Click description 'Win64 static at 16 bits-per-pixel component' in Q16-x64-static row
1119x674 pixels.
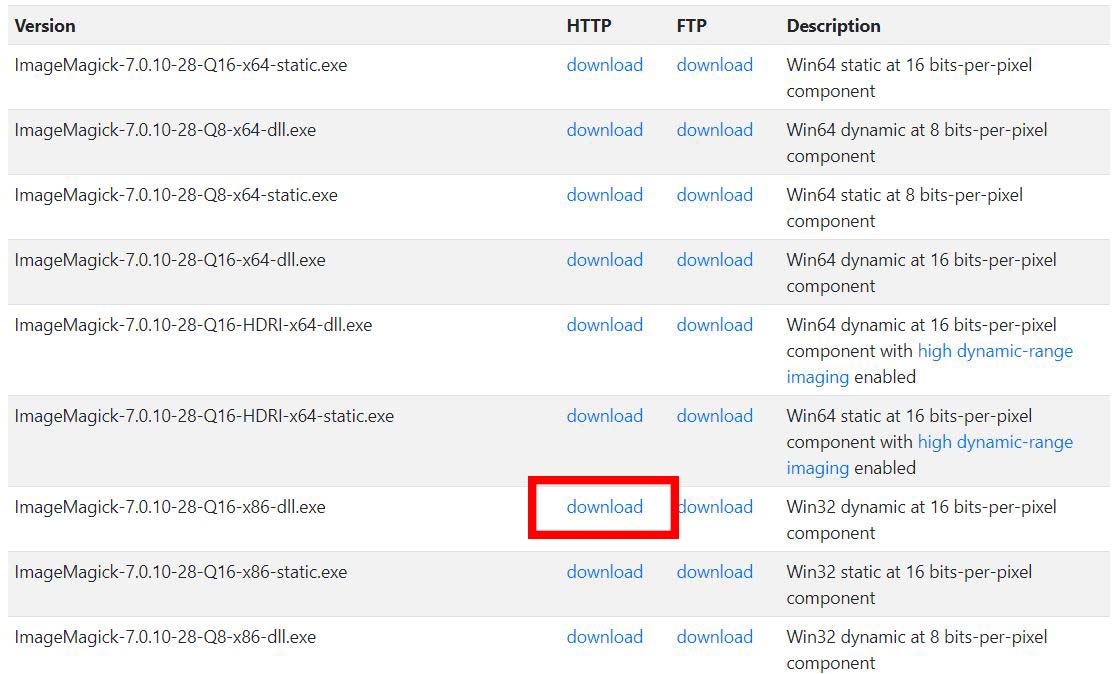click(909, 78)
